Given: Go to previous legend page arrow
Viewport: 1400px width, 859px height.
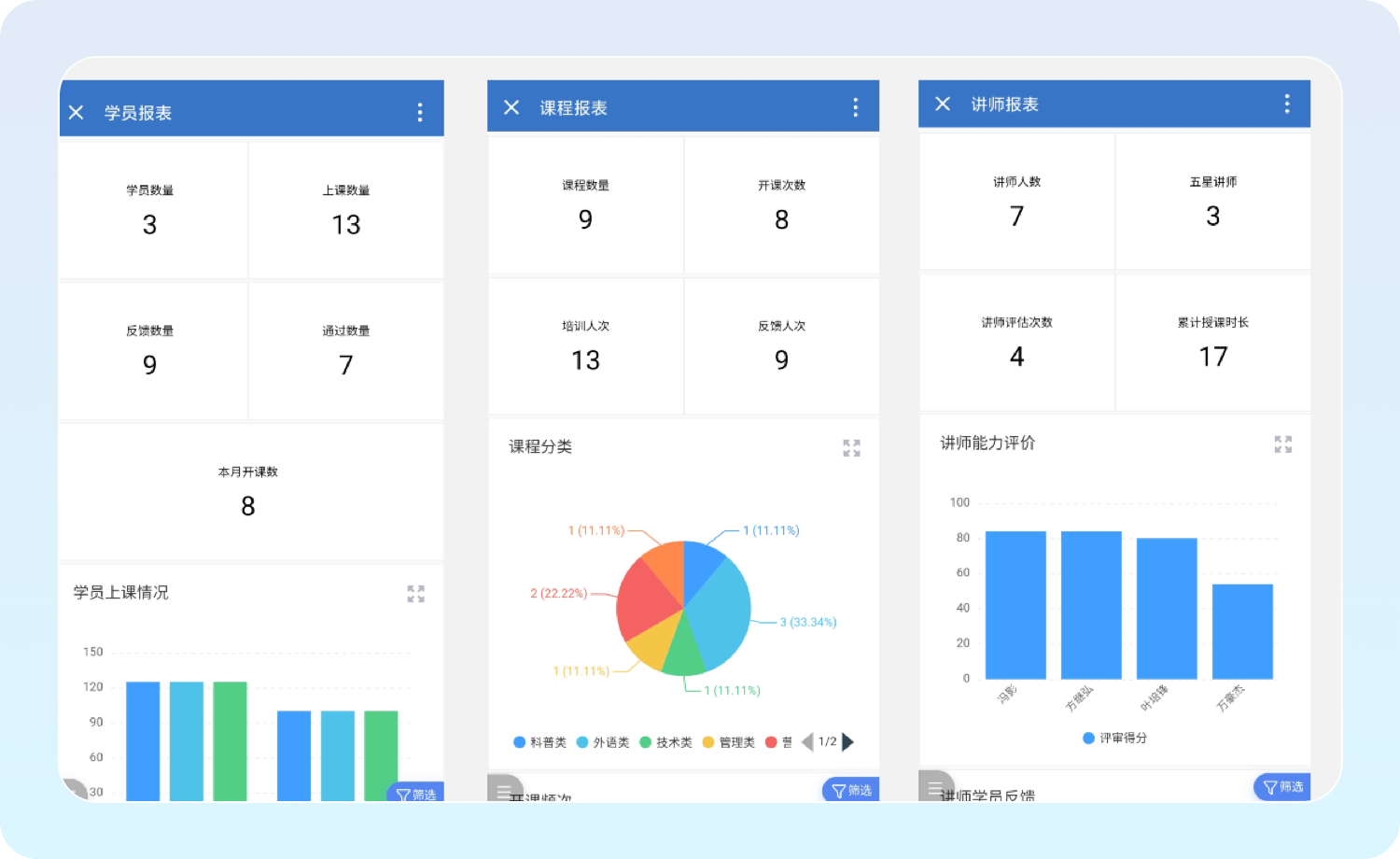Looking at the screenshot, I should 807,742.
